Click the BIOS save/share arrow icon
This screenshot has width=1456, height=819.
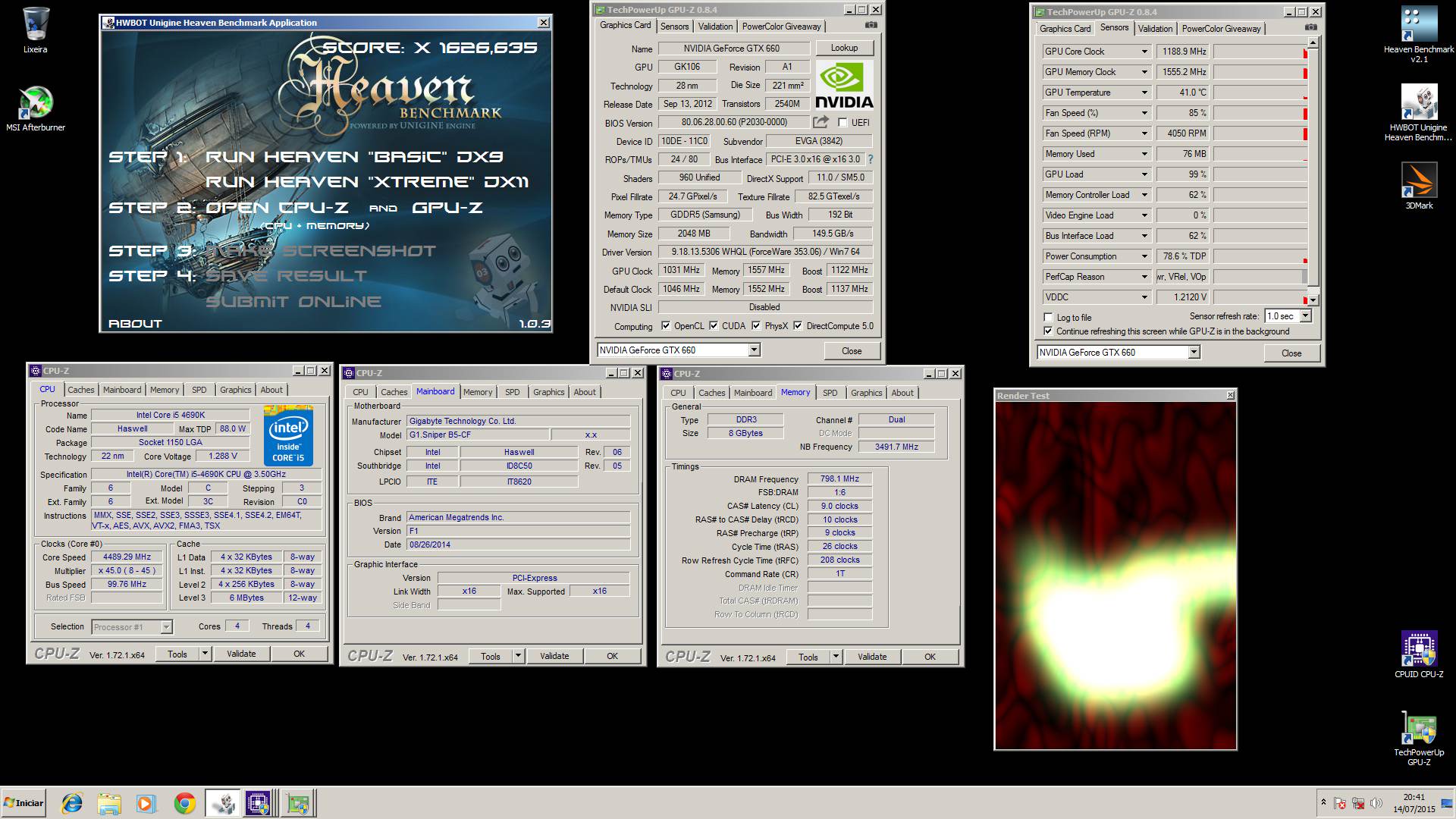[821, 122]
